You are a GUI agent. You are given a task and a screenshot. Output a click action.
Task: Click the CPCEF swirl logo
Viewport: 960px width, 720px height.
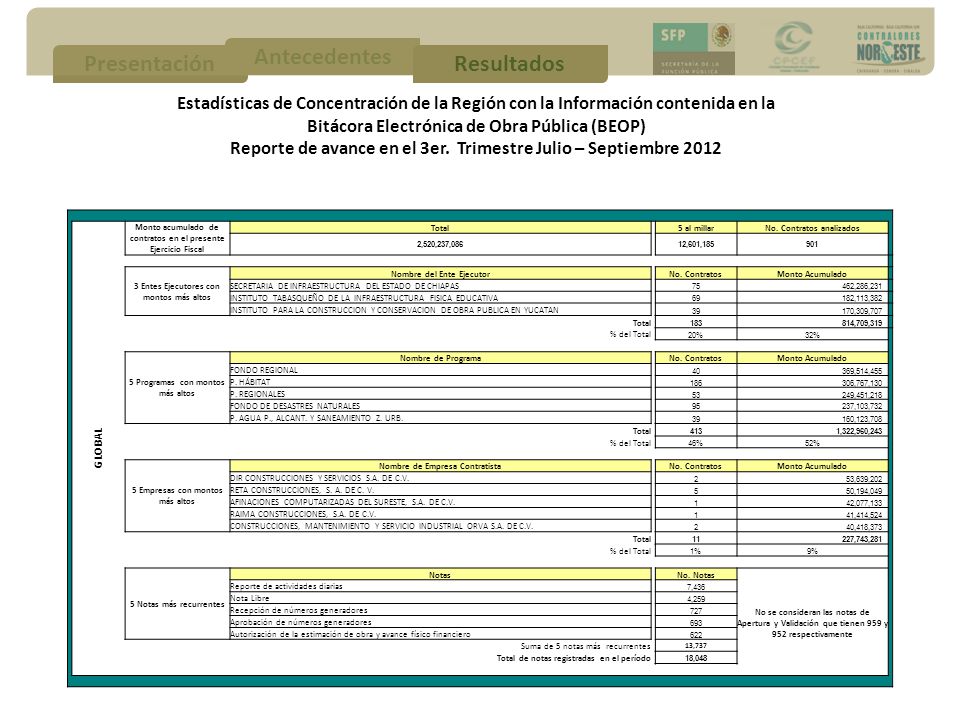794,47
